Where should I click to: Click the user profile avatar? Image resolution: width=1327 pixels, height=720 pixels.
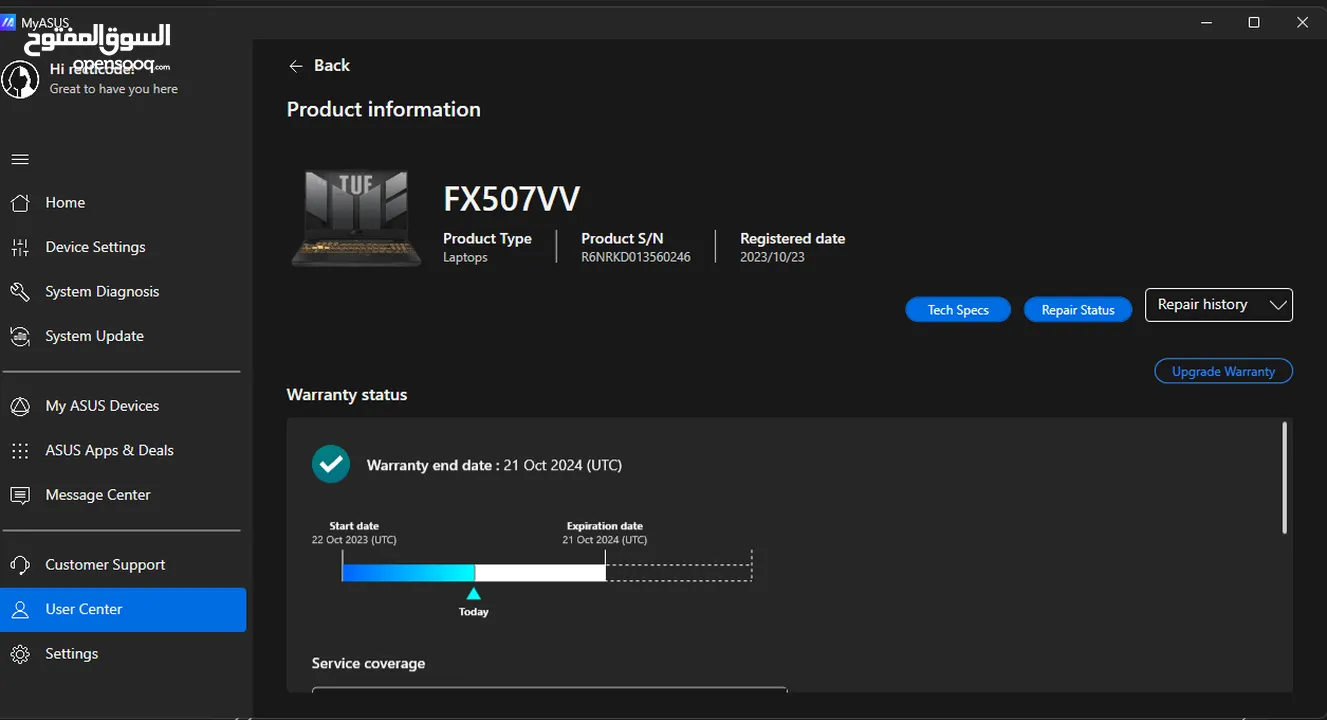click(20, 80)
